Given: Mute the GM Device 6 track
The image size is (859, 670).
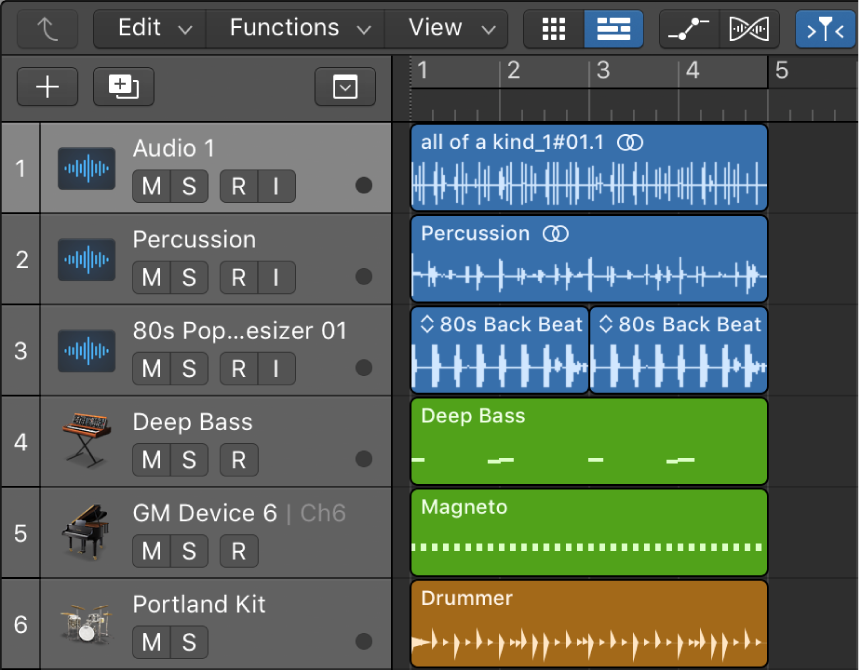Looking at the screenshot, I should 152,551.
